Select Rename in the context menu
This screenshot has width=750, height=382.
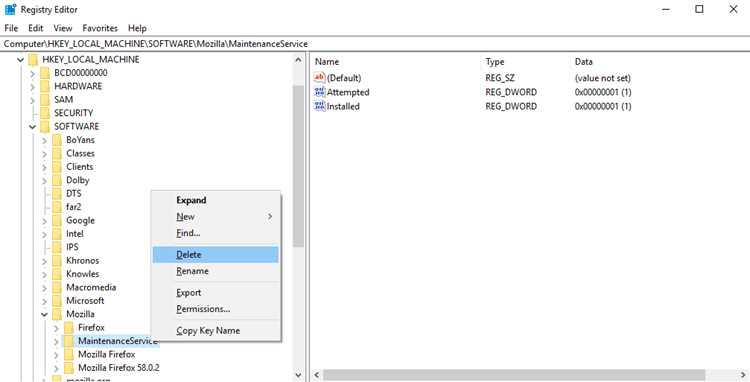coord(215,271)
